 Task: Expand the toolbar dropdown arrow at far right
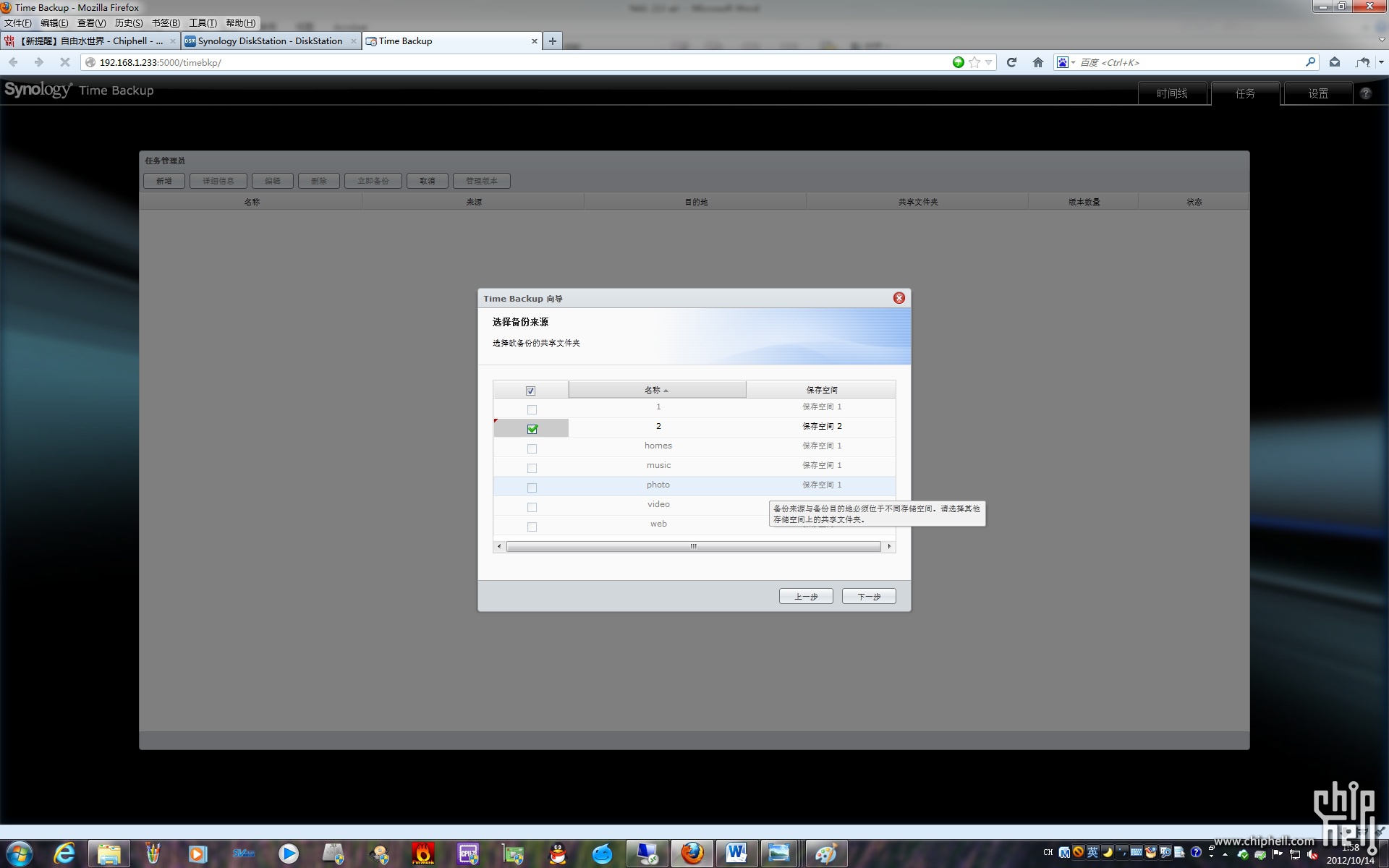pyautogui.click(x=1381, y=62)
